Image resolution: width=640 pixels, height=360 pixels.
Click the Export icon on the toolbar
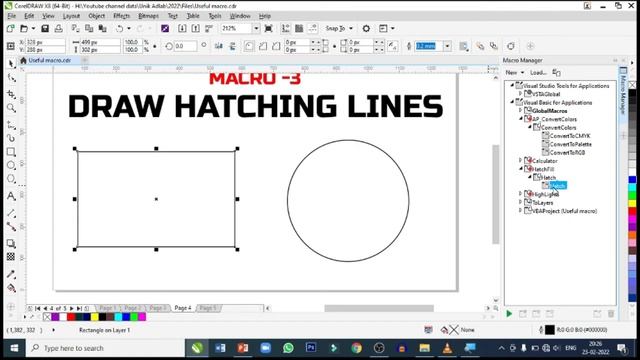click(196, 28)
